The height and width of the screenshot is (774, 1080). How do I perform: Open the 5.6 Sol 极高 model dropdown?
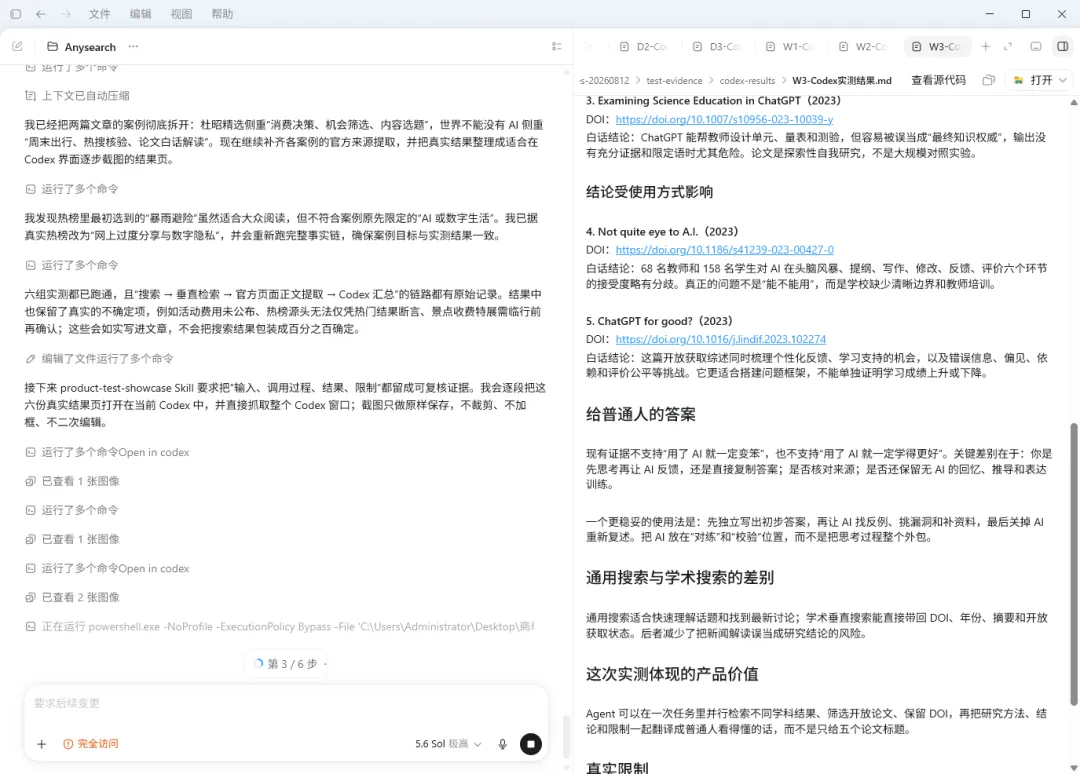tap(448, 744)
